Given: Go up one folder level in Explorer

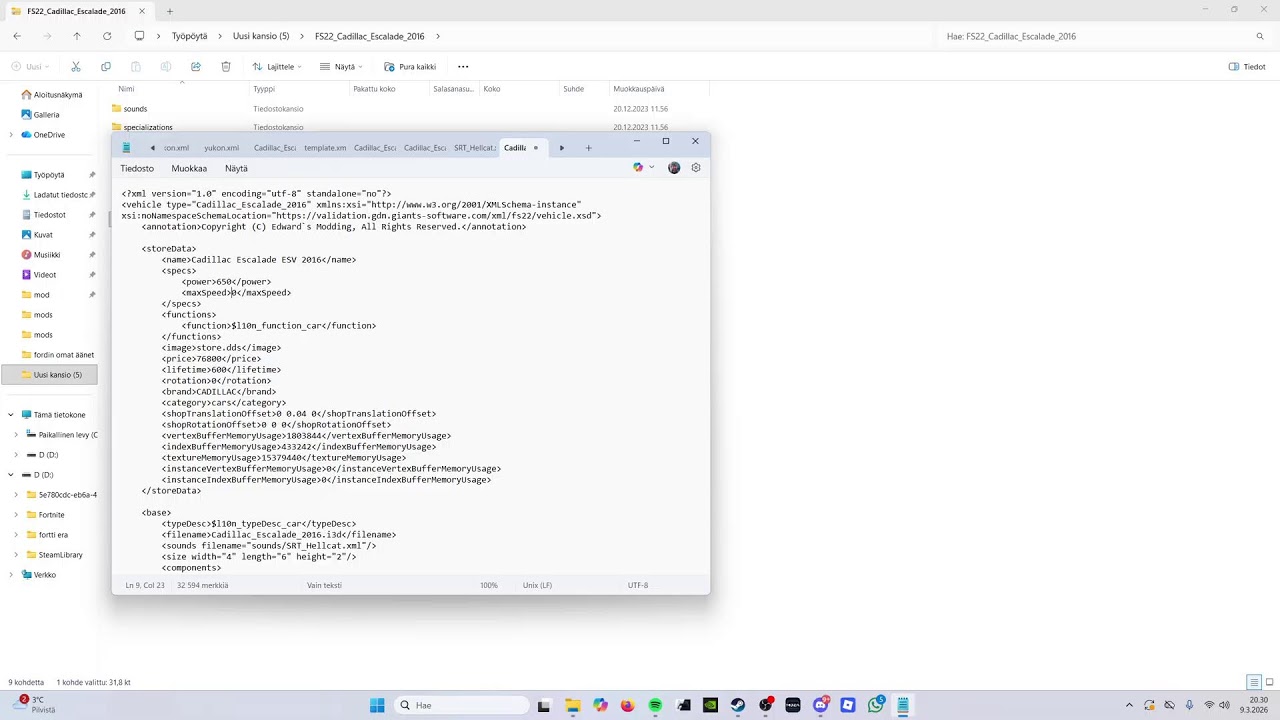Looking at the screenshot, I should coord(77,36).
